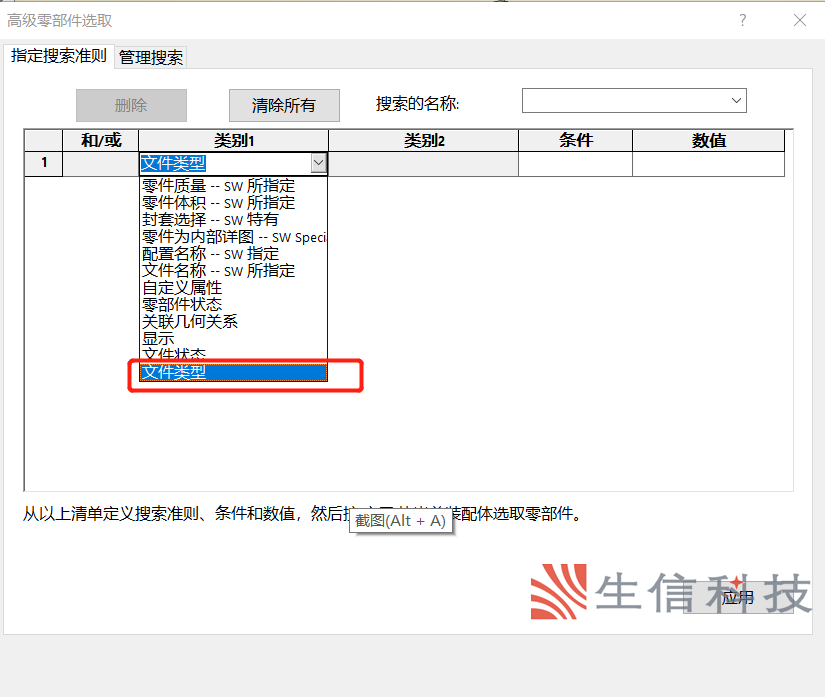This screenshot has width=825, height=697.
Task: Select row header number 1
Action: (44, 163)
